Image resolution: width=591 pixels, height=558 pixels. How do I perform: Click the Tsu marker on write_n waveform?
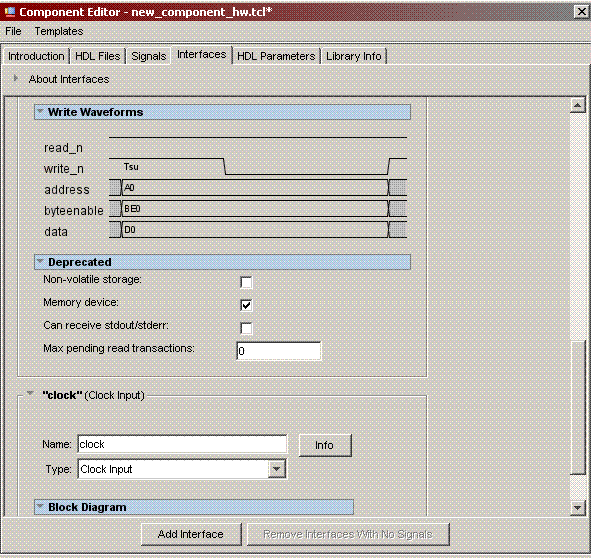(131, 167)
